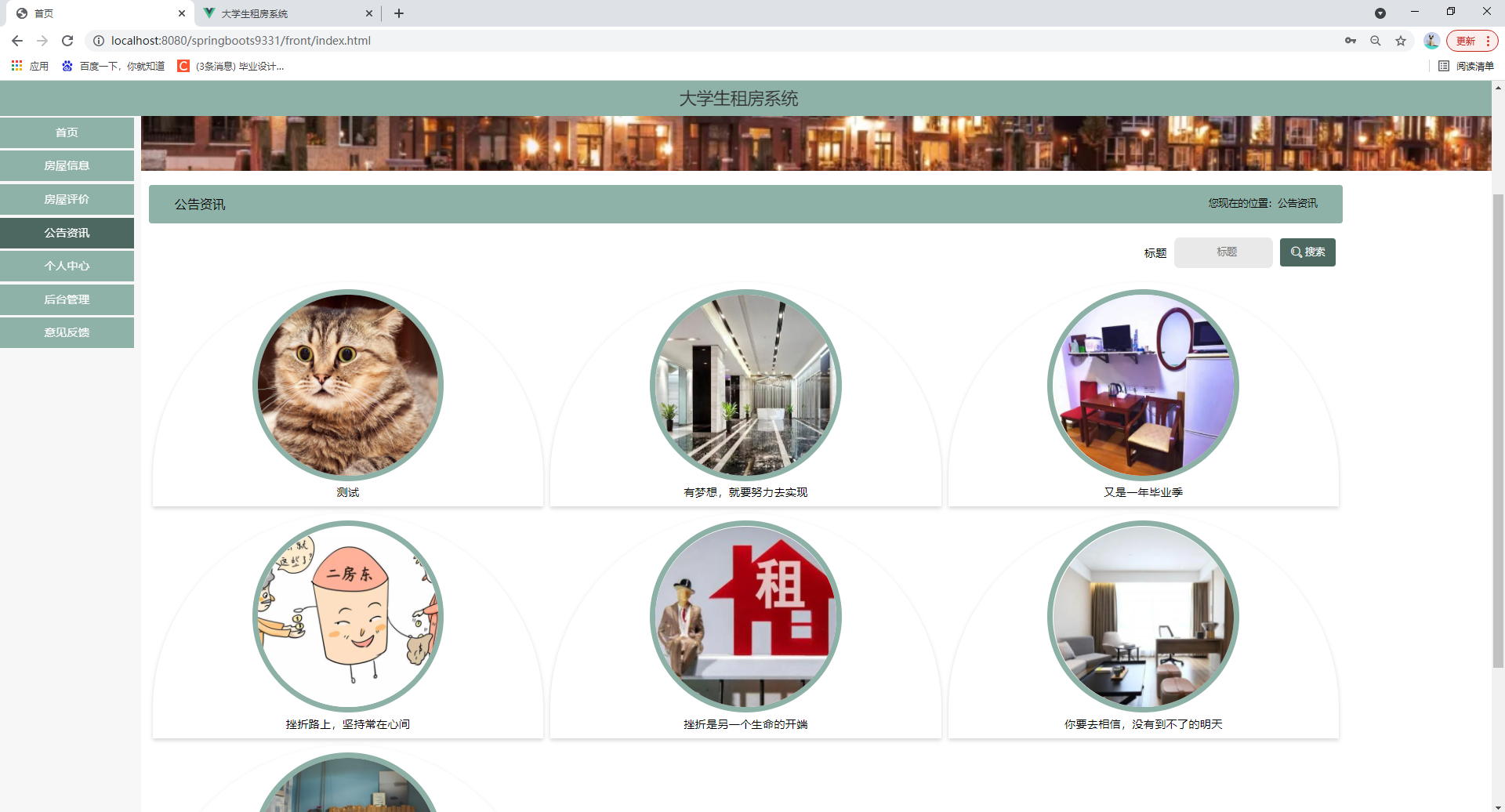The height and width of the screenshot is (812, 1505).
Task: Restore down the browser window
Action: [x=1451, y=12]
